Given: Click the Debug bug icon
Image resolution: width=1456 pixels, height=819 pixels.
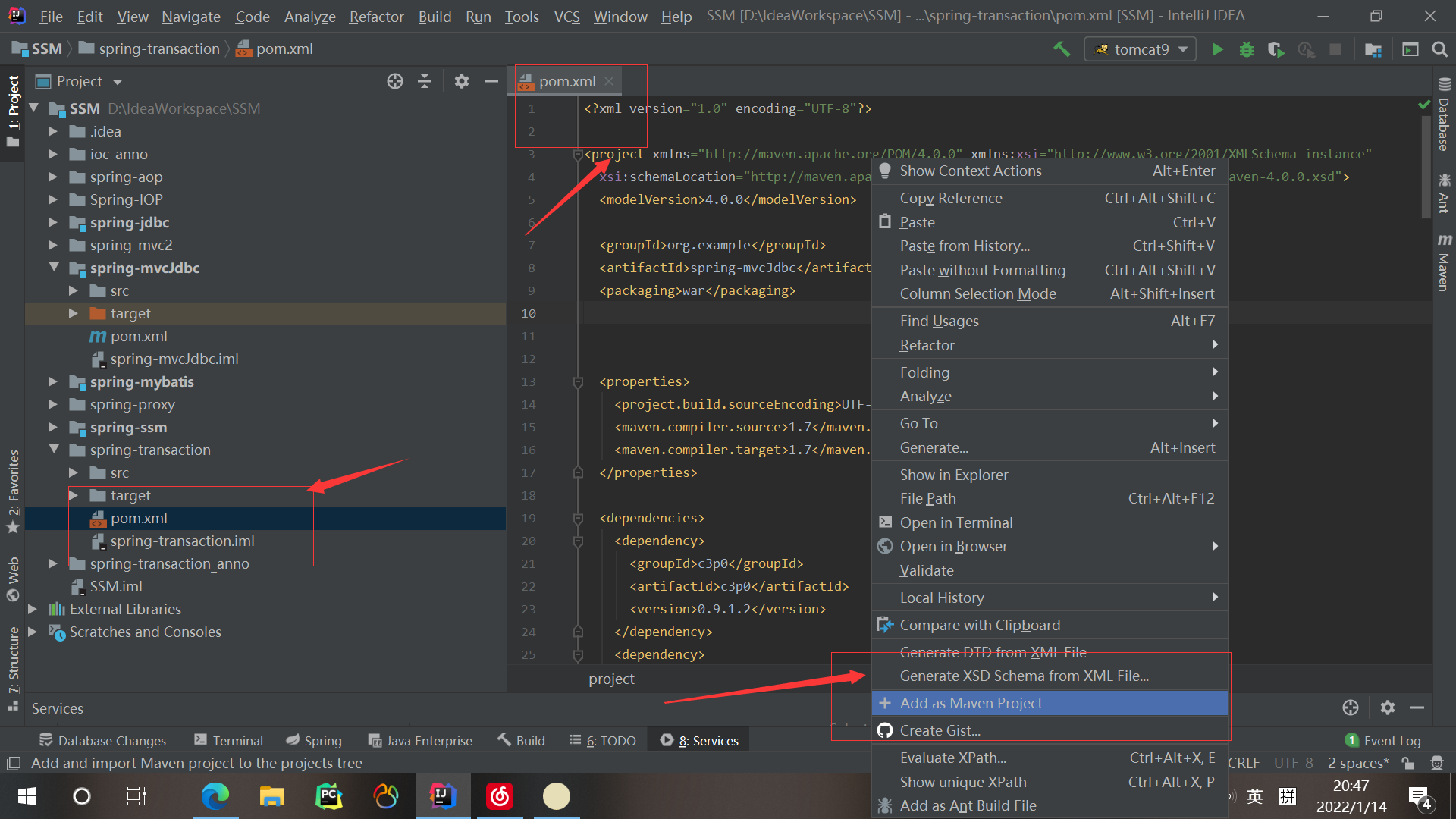Looking at the screenshot, I should (1247, 49).
